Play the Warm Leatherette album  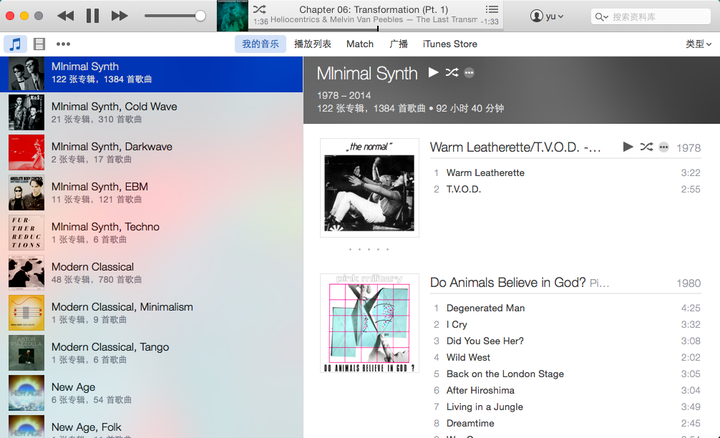[628, 147]
